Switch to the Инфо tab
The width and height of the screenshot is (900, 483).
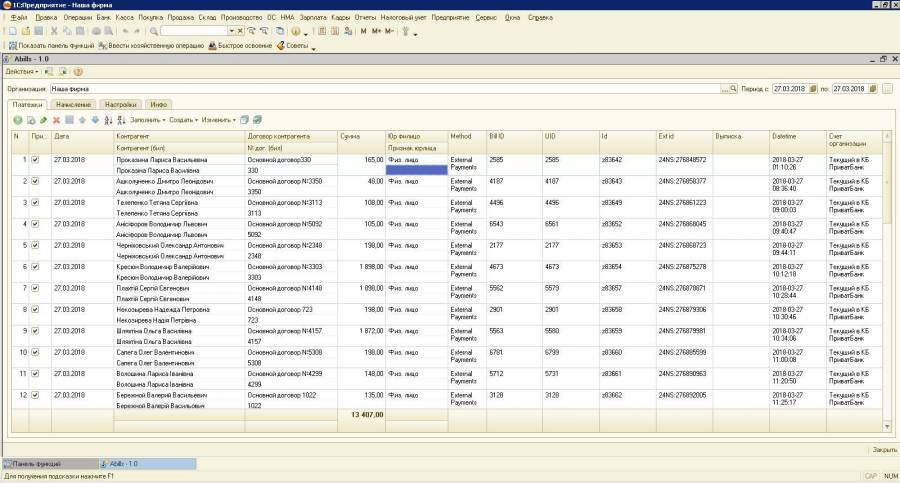[158, 105]
